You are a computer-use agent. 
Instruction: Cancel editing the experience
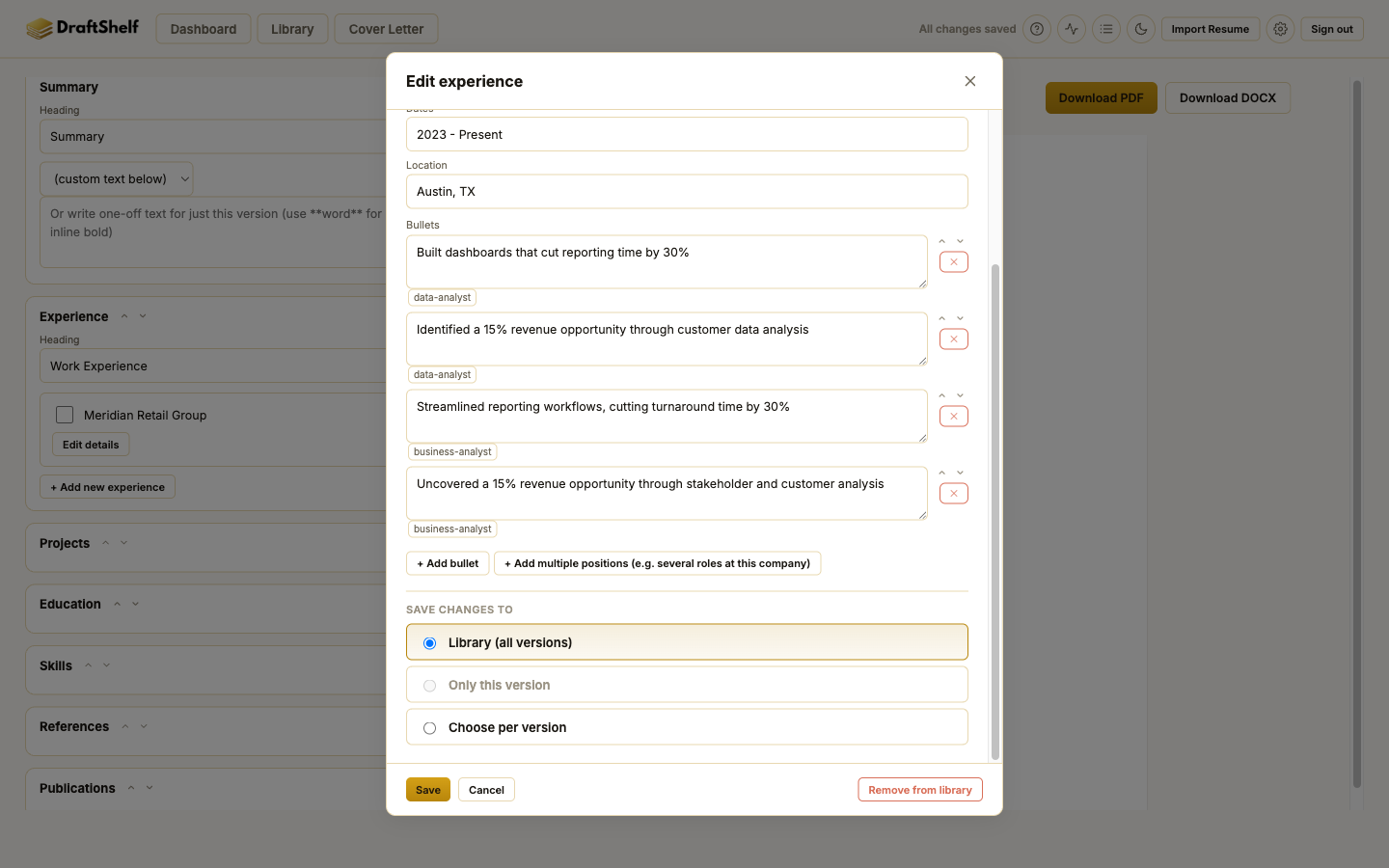(486, 790)
